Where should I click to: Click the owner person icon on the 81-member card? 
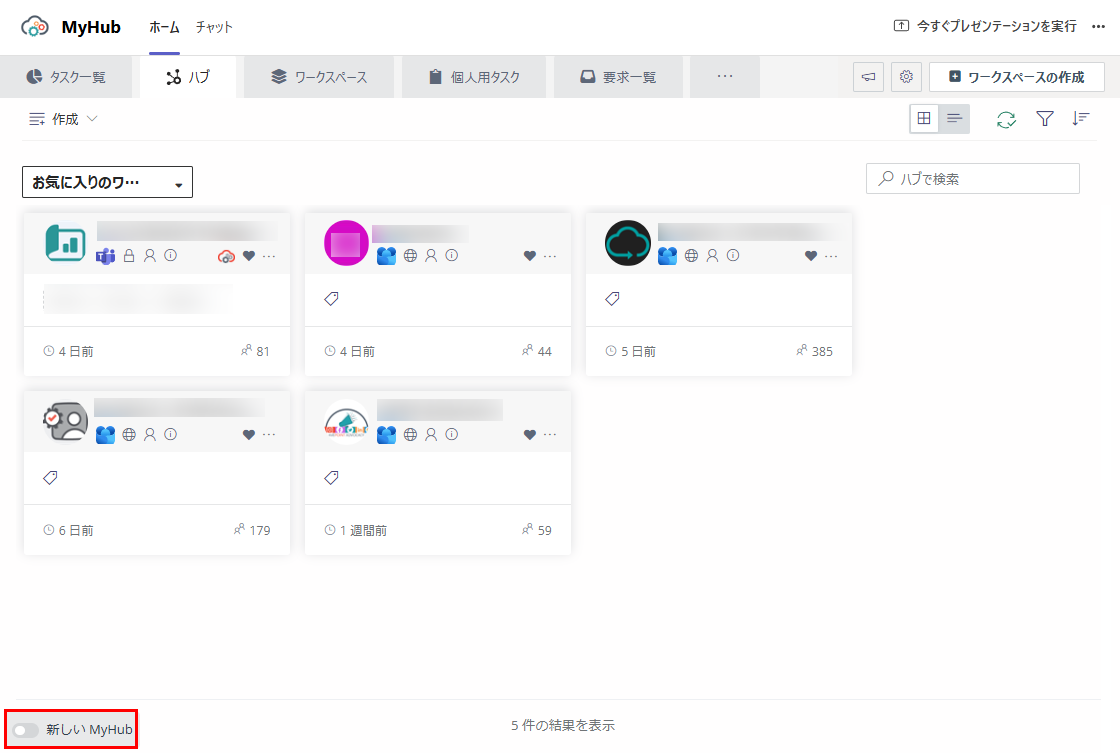click(150, 255)
